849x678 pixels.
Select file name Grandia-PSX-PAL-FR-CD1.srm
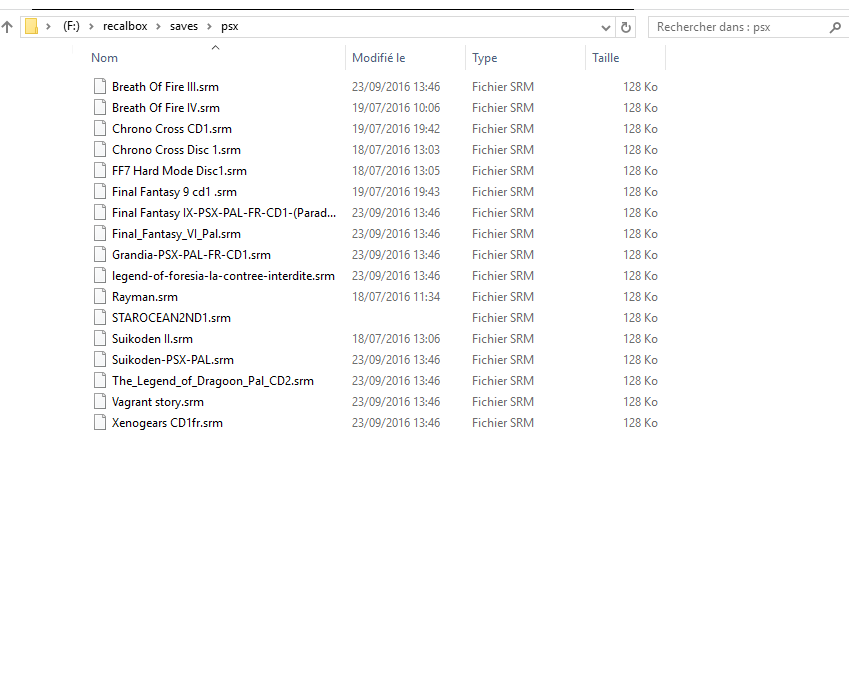[x=191, y=255]
